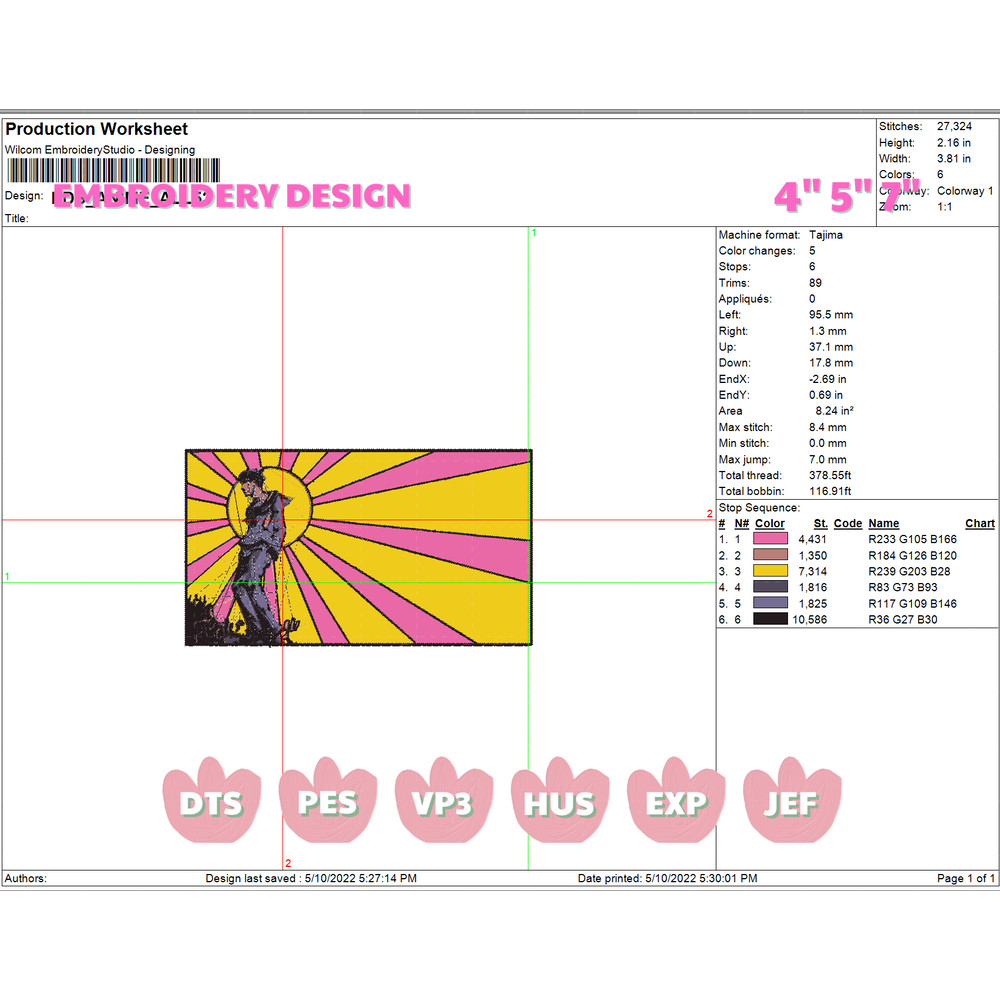Select the pink swatch in row 1
Screen dimensions: 1000x1000
(x=770, y=539)
